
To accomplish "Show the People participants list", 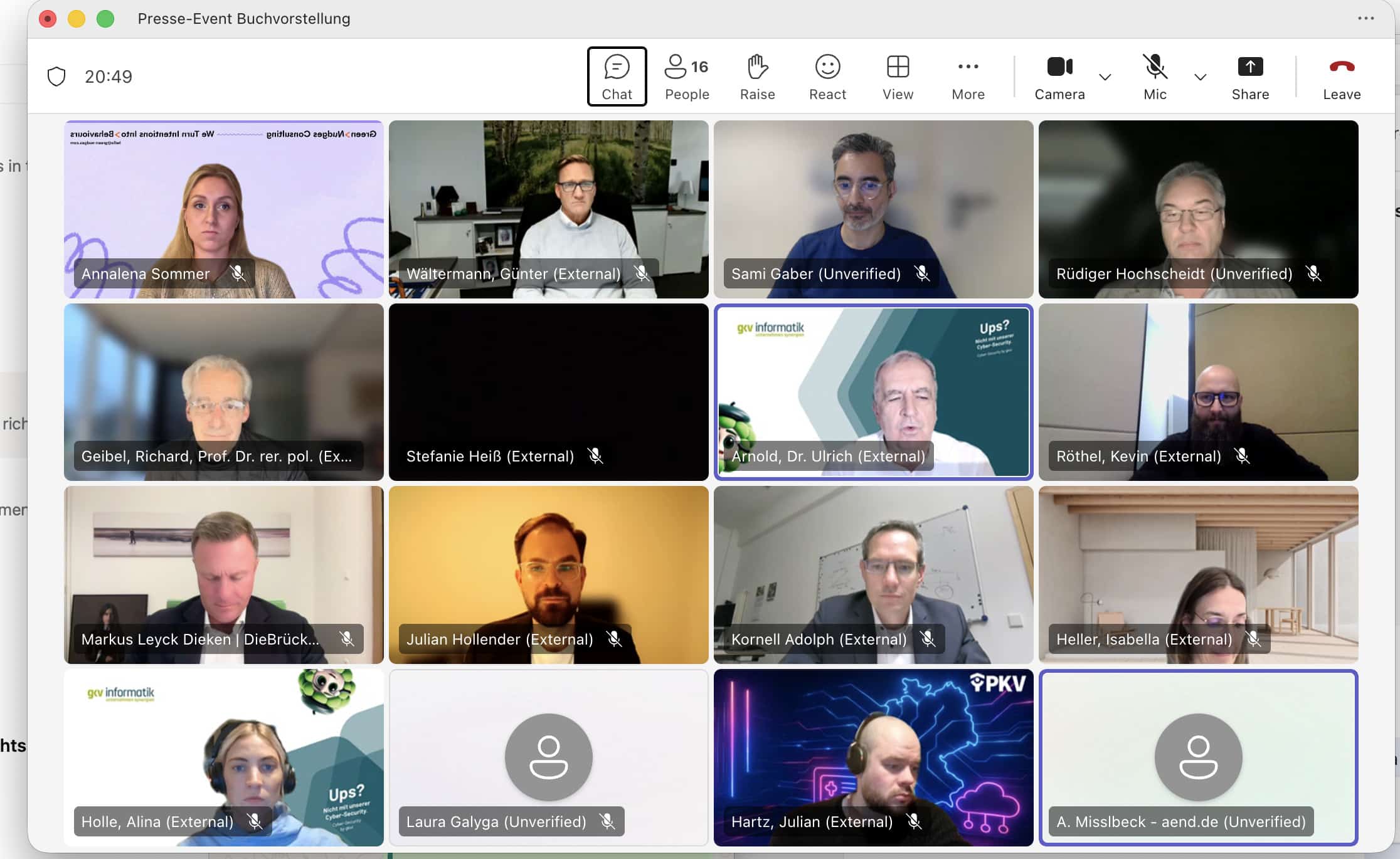I will (686, 76).
